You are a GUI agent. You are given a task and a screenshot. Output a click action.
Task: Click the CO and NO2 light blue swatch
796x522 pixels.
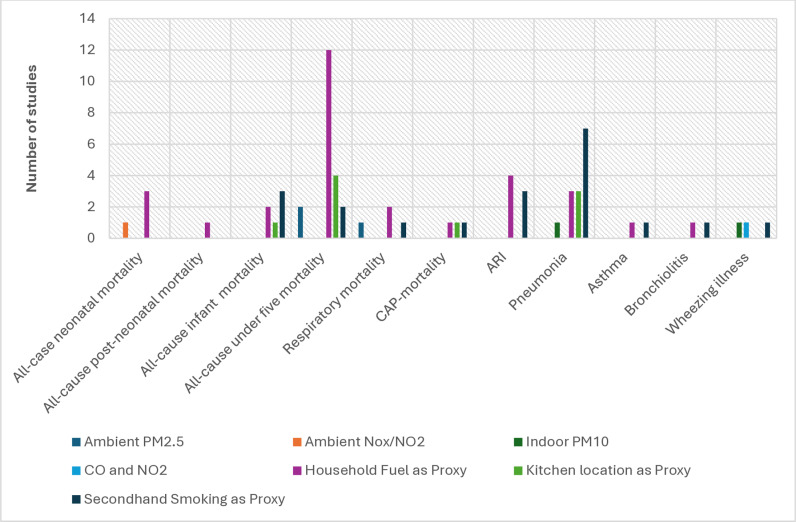pos(76,471)
